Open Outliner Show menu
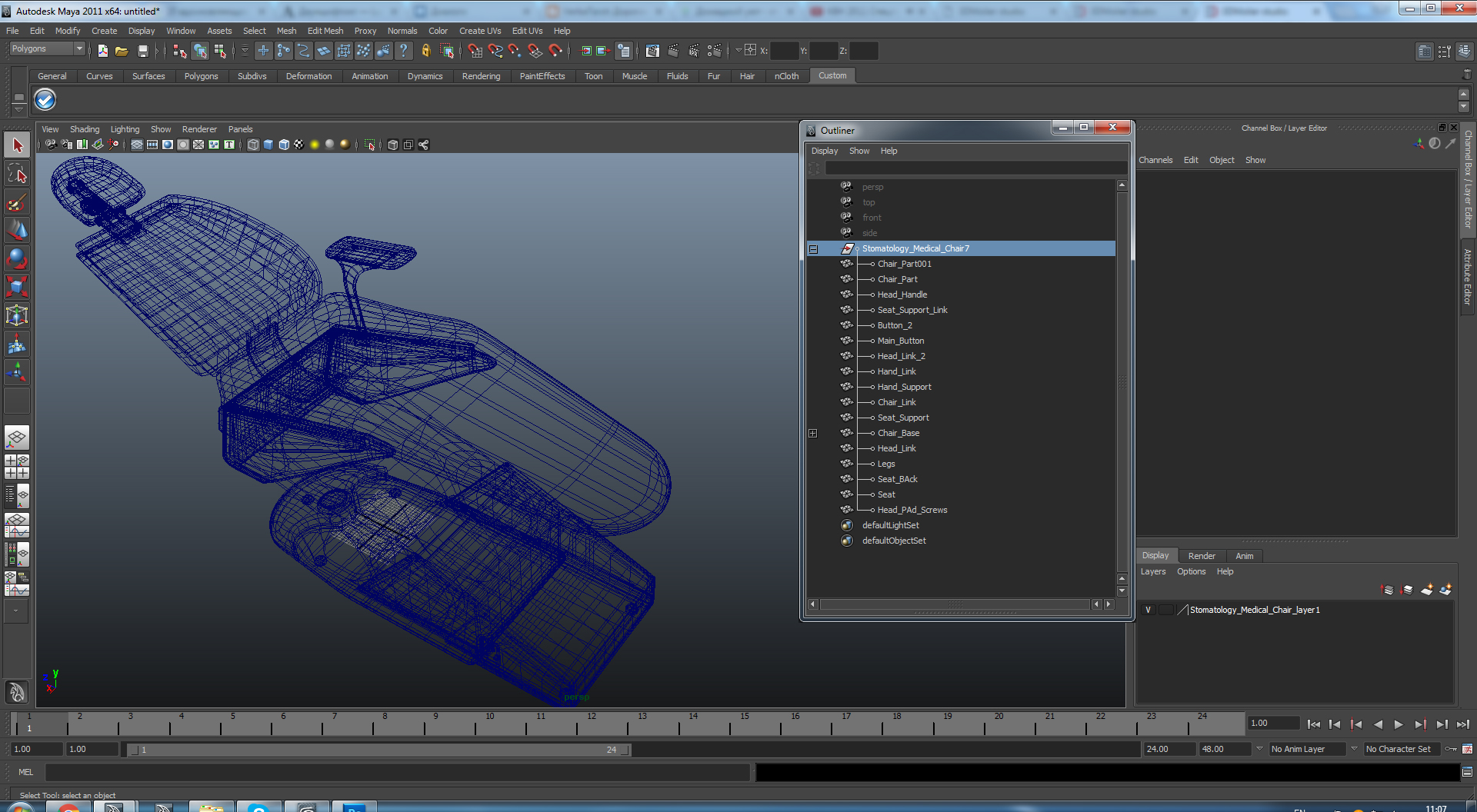The image size is (1477, 812). pyautogui.click(x=859, y=151)
